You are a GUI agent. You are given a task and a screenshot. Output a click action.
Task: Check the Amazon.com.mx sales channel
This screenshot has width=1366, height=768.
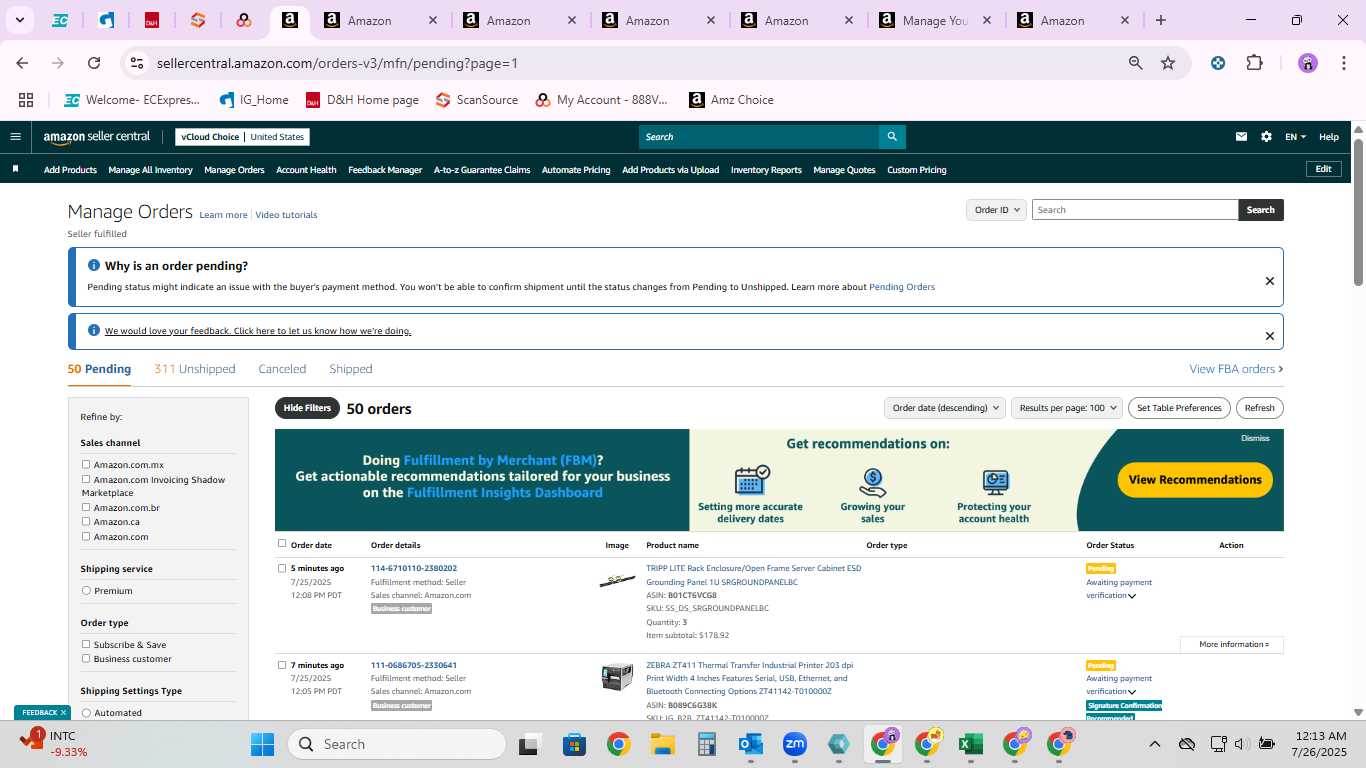point(86,464)
